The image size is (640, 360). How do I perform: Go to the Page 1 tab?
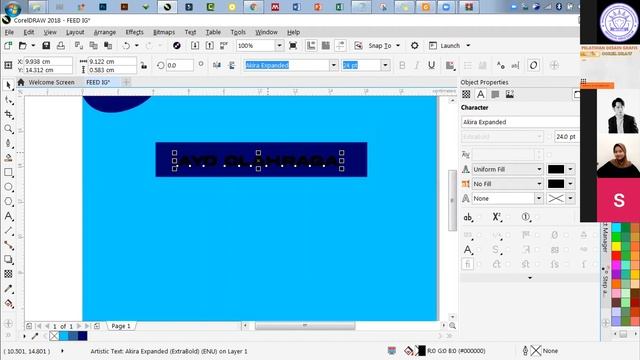pyautogui.click(x=121, y=326)
